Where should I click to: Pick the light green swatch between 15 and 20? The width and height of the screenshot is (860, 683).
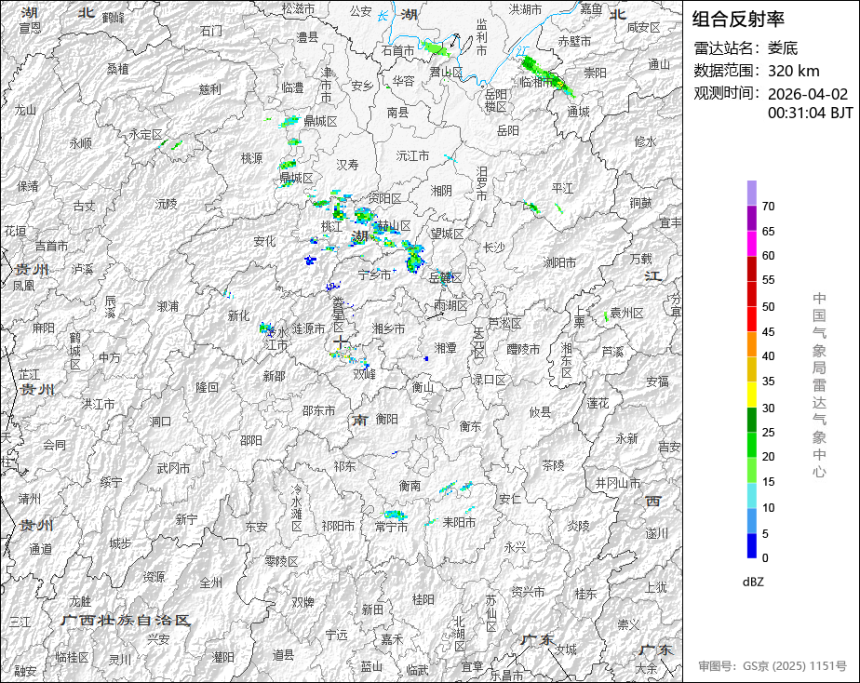(752, 470)
